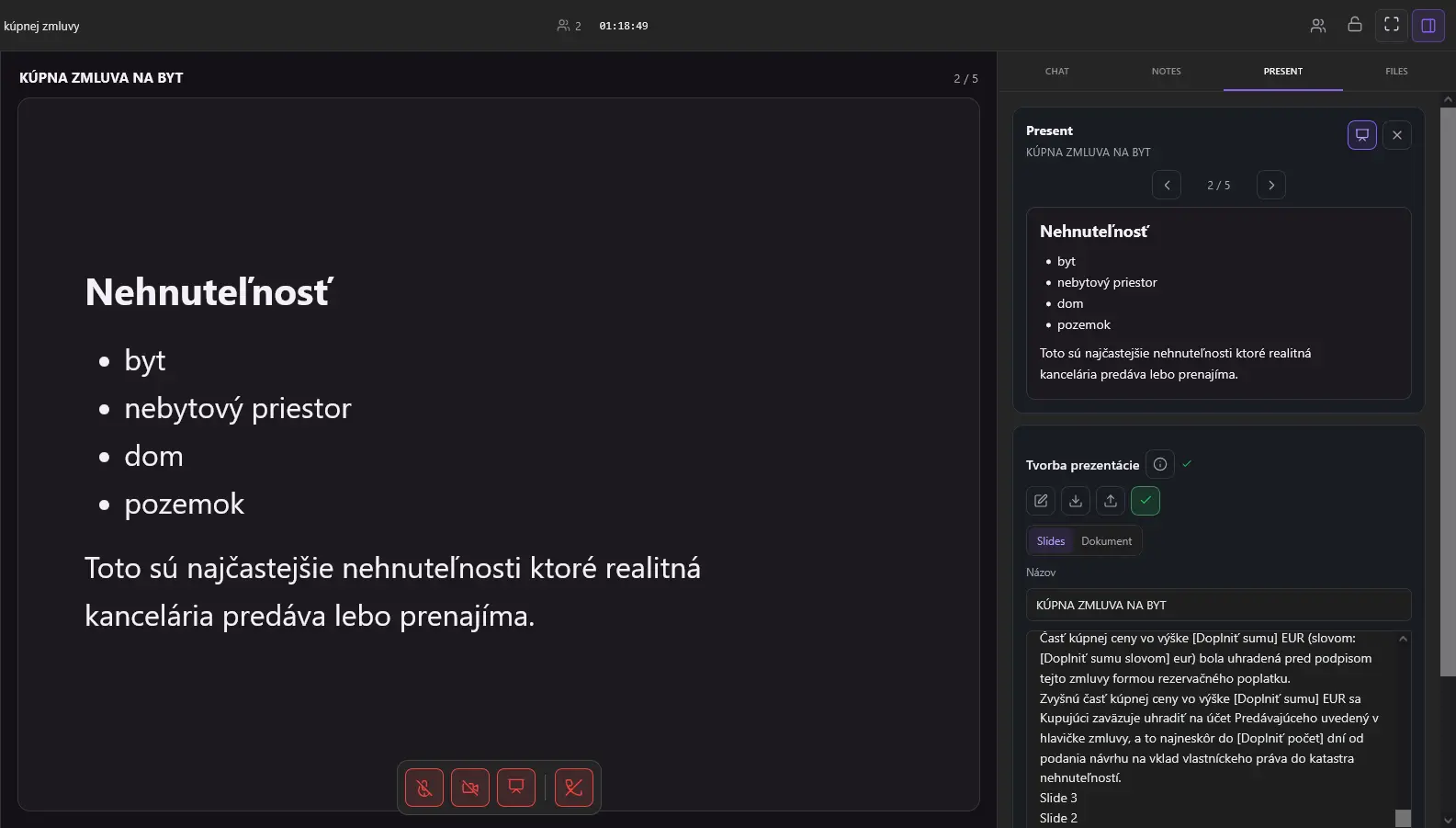Click the 'Slide 3' line in the text area

[x=1058, y=798]
